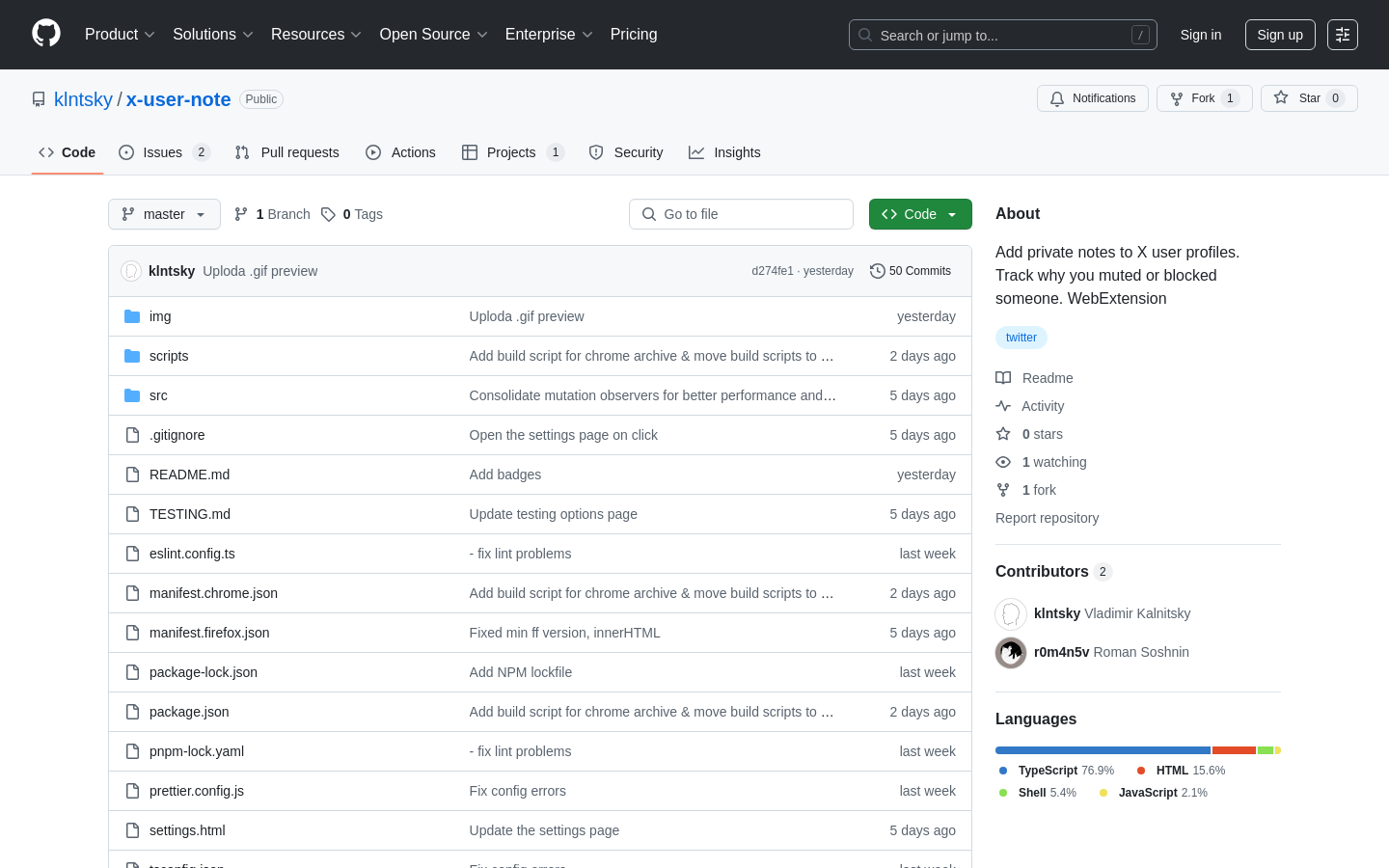Image resolution: width=1389 pixels, height=868 pixels.
Task: Open the Pricing page
Action: pos(634,35)
